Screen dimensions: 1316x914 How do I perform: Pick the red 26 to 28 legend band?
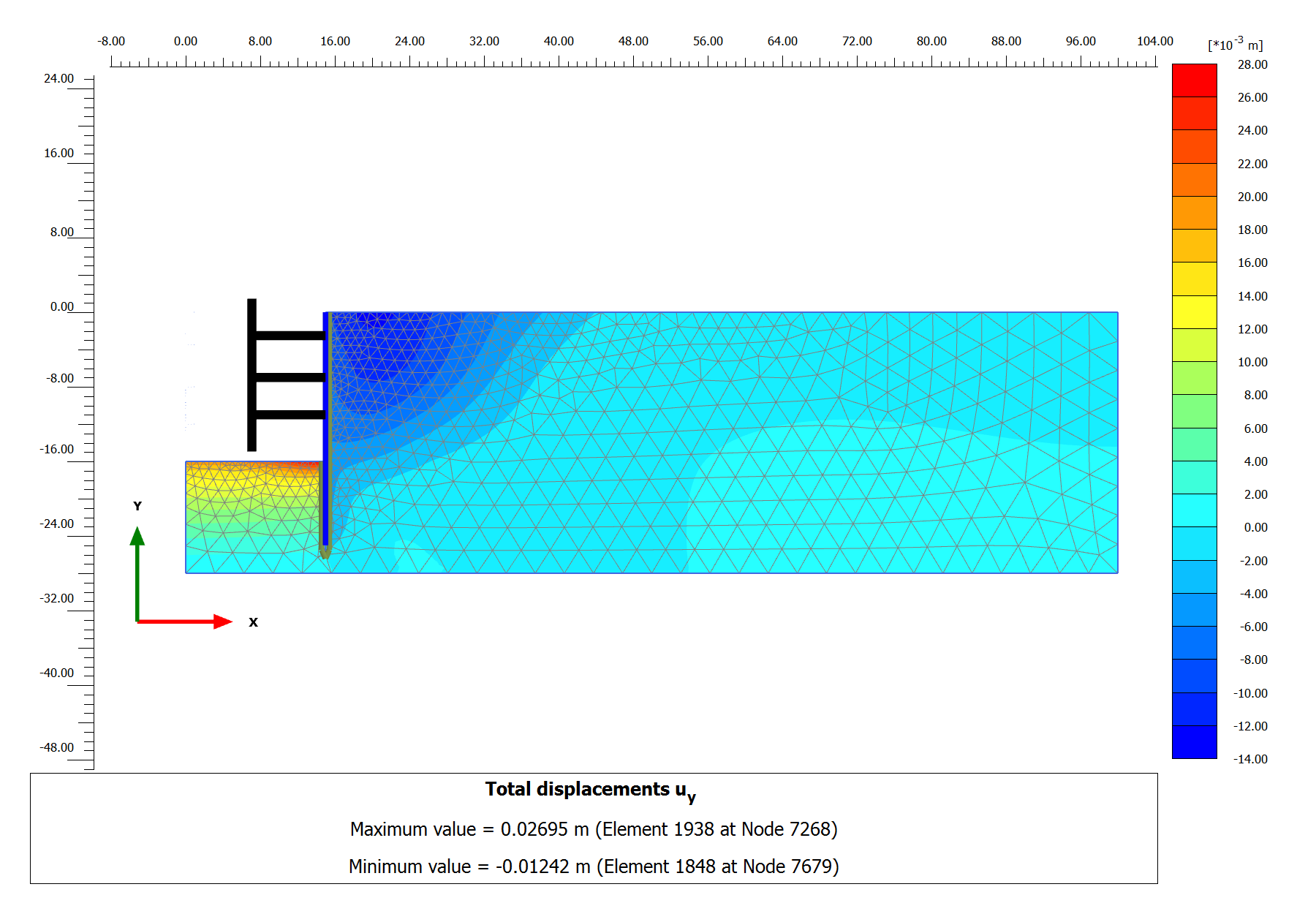point(1194,80)
